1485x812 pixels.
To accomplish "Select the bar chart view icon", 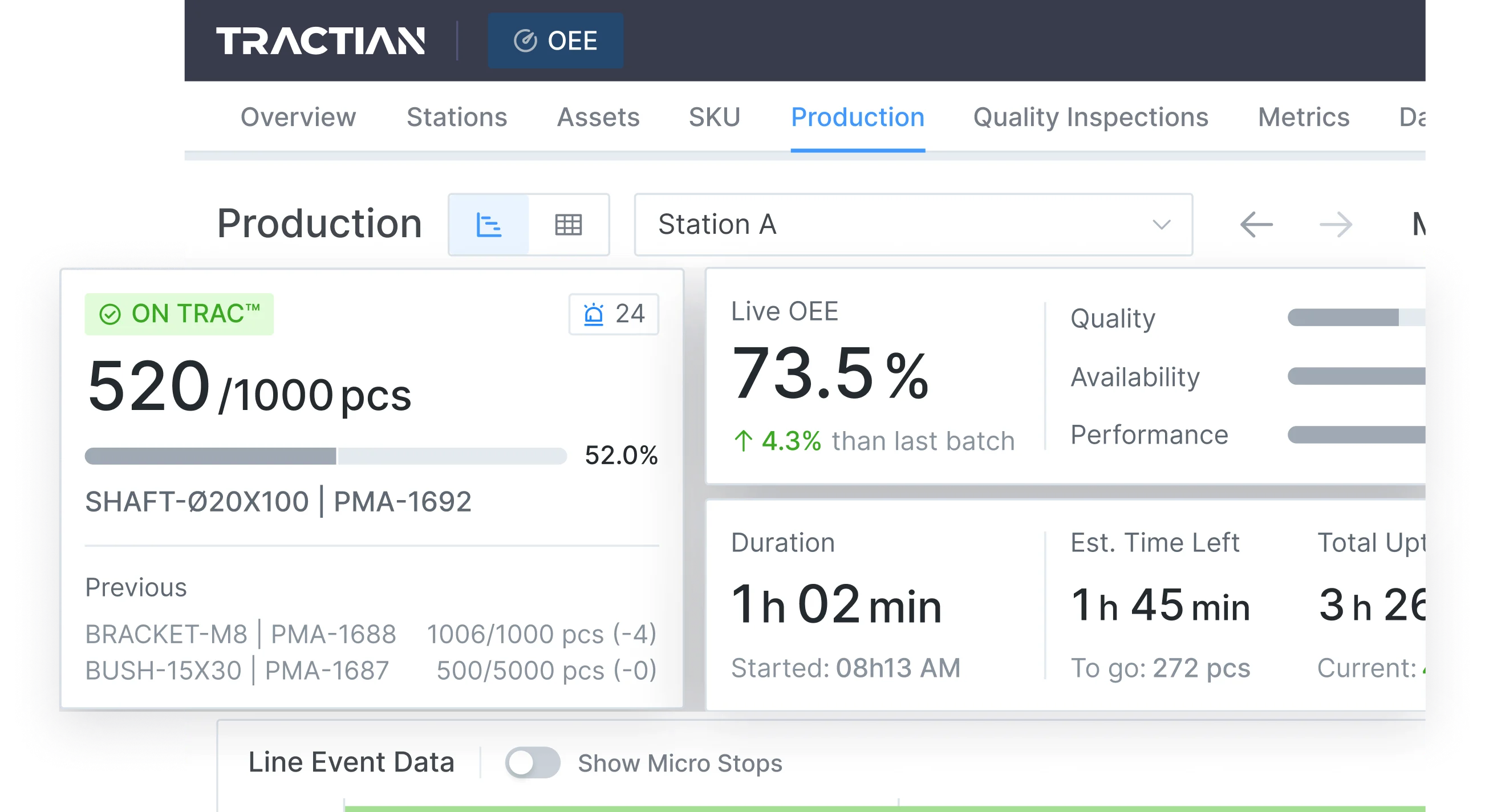I will [489, 224].
